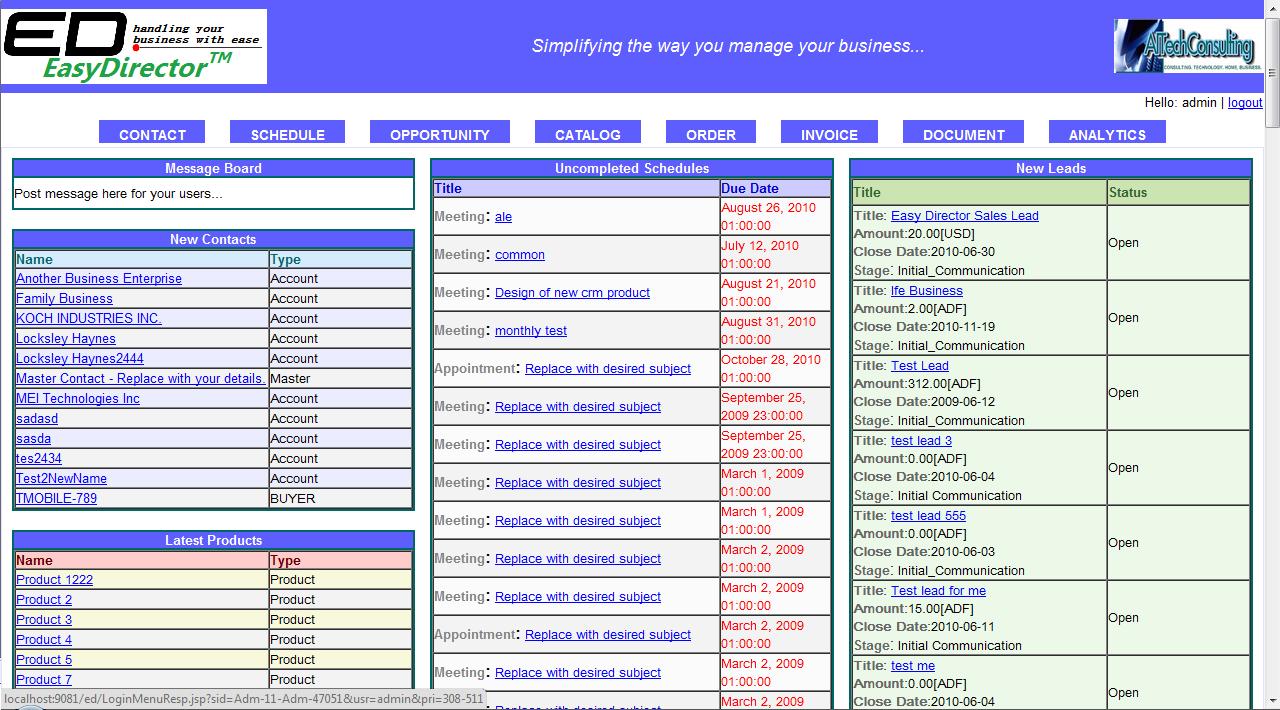Click the 'Uncompleted Schedules' panel heading
The width and height of the screenshot is (1280, 710).
coord(632,169)
